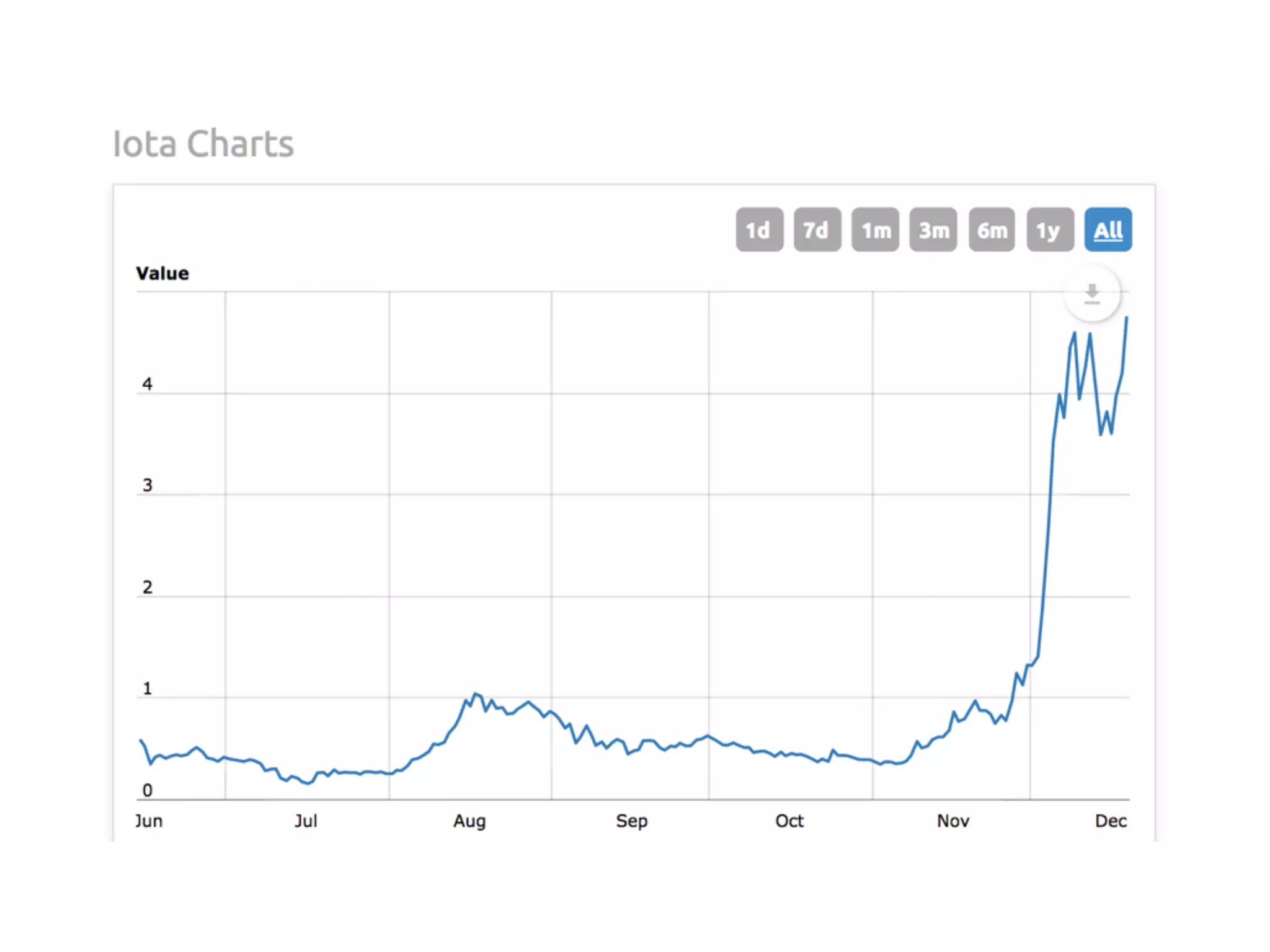Click the chart download arrow icon
Screen dimensions: 1270x952
coord(1091,293)
